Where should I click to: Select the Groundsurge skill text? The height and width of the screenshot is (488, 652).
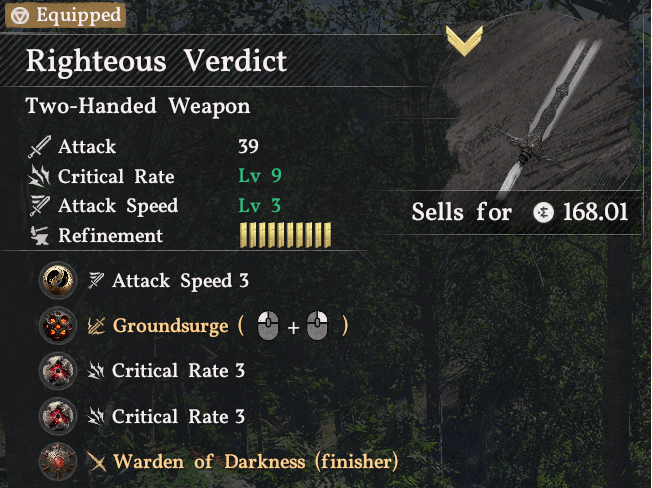[x=170, y=325]
